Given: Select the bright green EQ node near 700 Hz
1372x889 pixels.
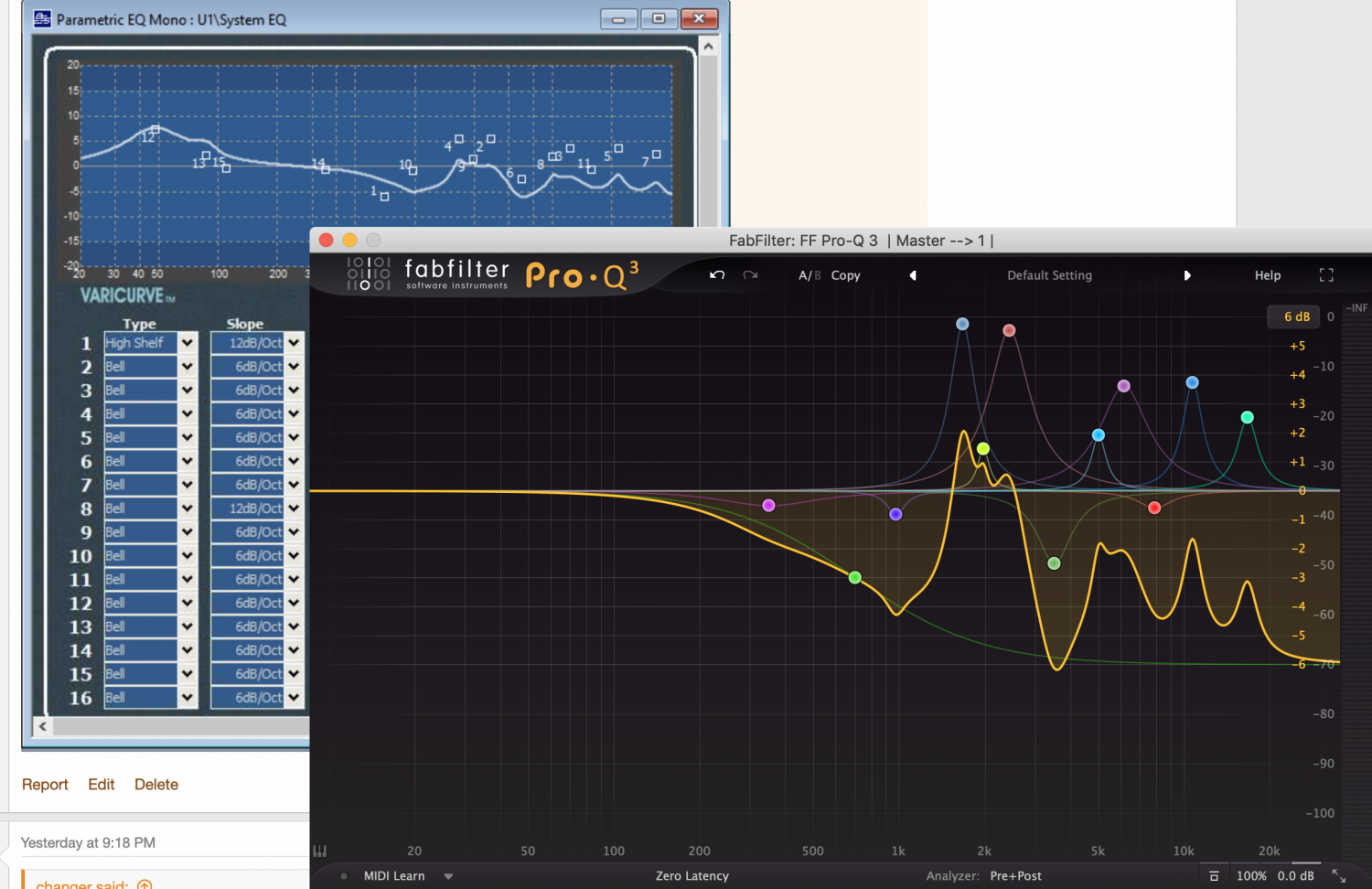Looking at the screenshot, I should pos(855,577).
